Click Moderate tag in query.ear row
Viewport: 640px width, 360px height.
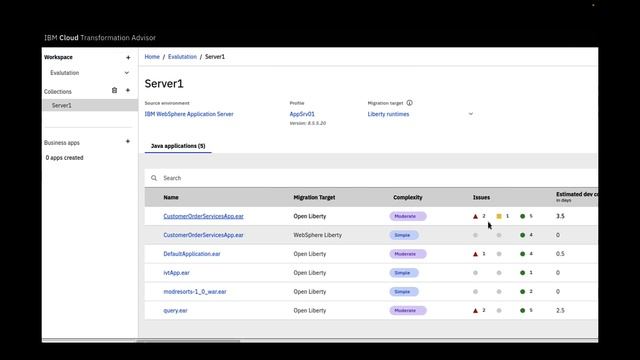(408, 310)
